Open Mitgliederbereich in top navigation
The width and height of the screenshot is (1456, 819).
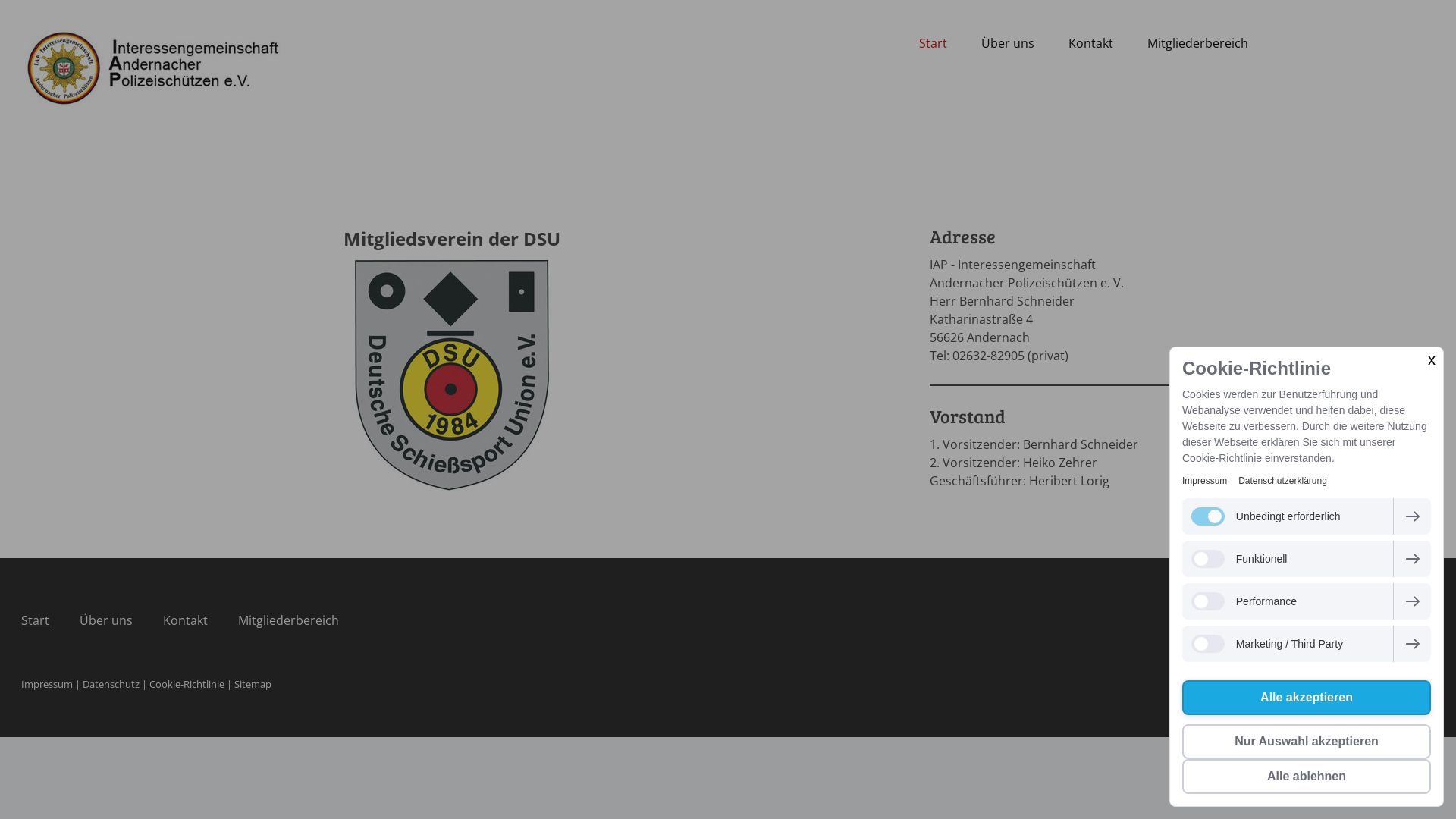click(1197, 43)
